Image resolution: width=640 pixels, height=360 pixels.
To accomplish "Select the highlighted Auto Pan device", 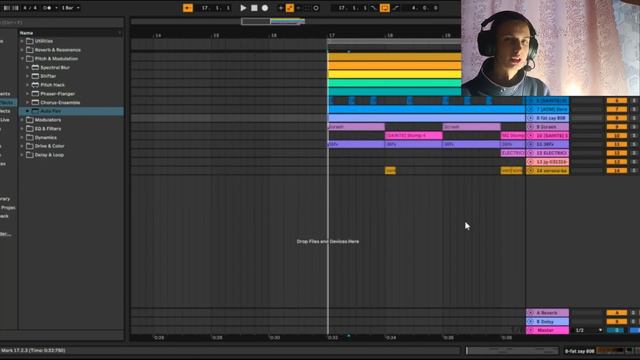I will (71, 111).
